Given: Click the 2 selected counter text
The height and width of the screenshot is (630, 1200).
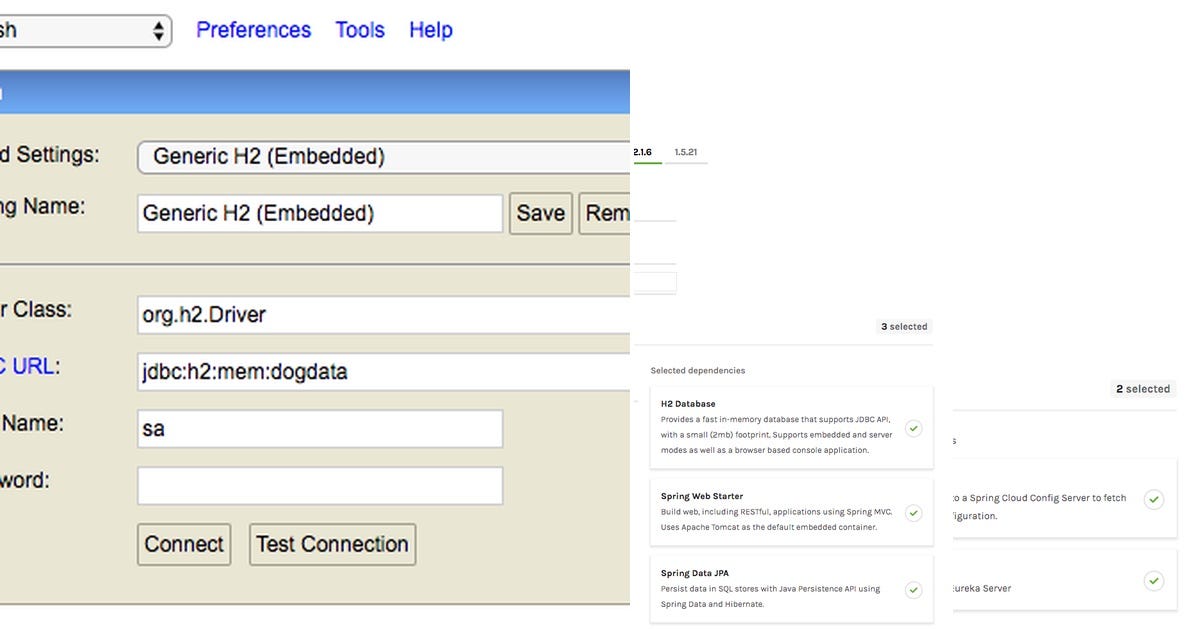Looking at the screenshot, I should (1143, 389).
